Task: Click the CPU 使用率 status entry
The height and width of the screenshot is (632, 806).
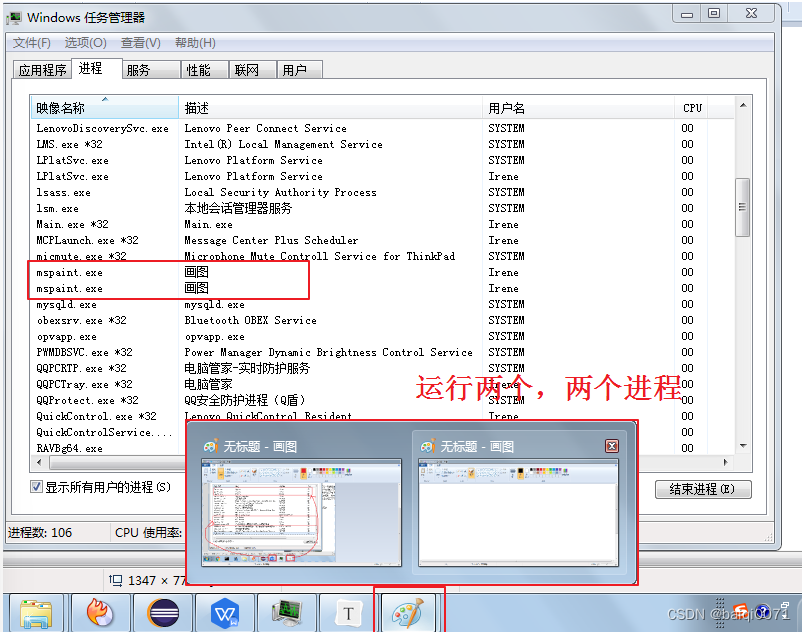Action: (148, 532)
